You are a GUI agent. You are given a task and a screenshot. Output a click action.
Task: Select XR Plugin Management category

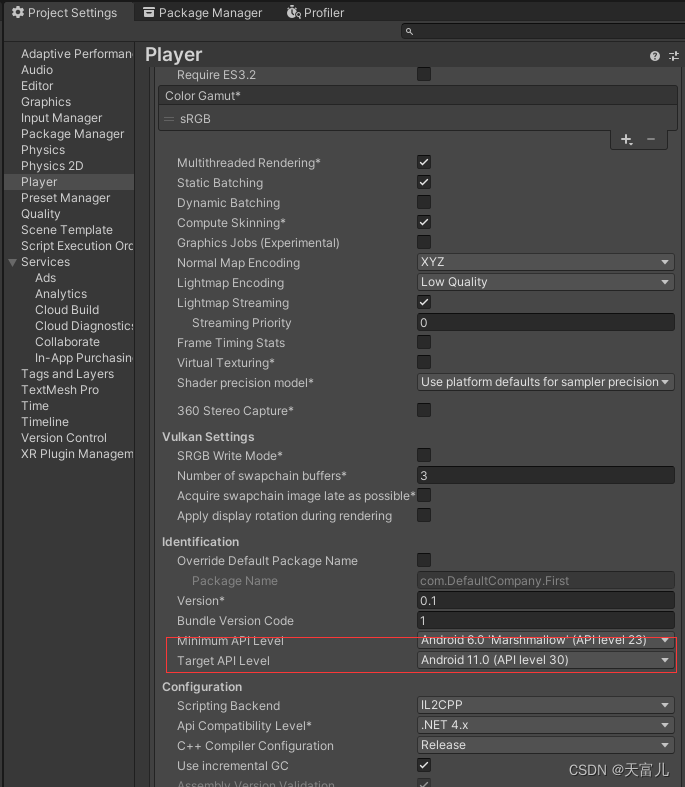(x=69, y=454)
